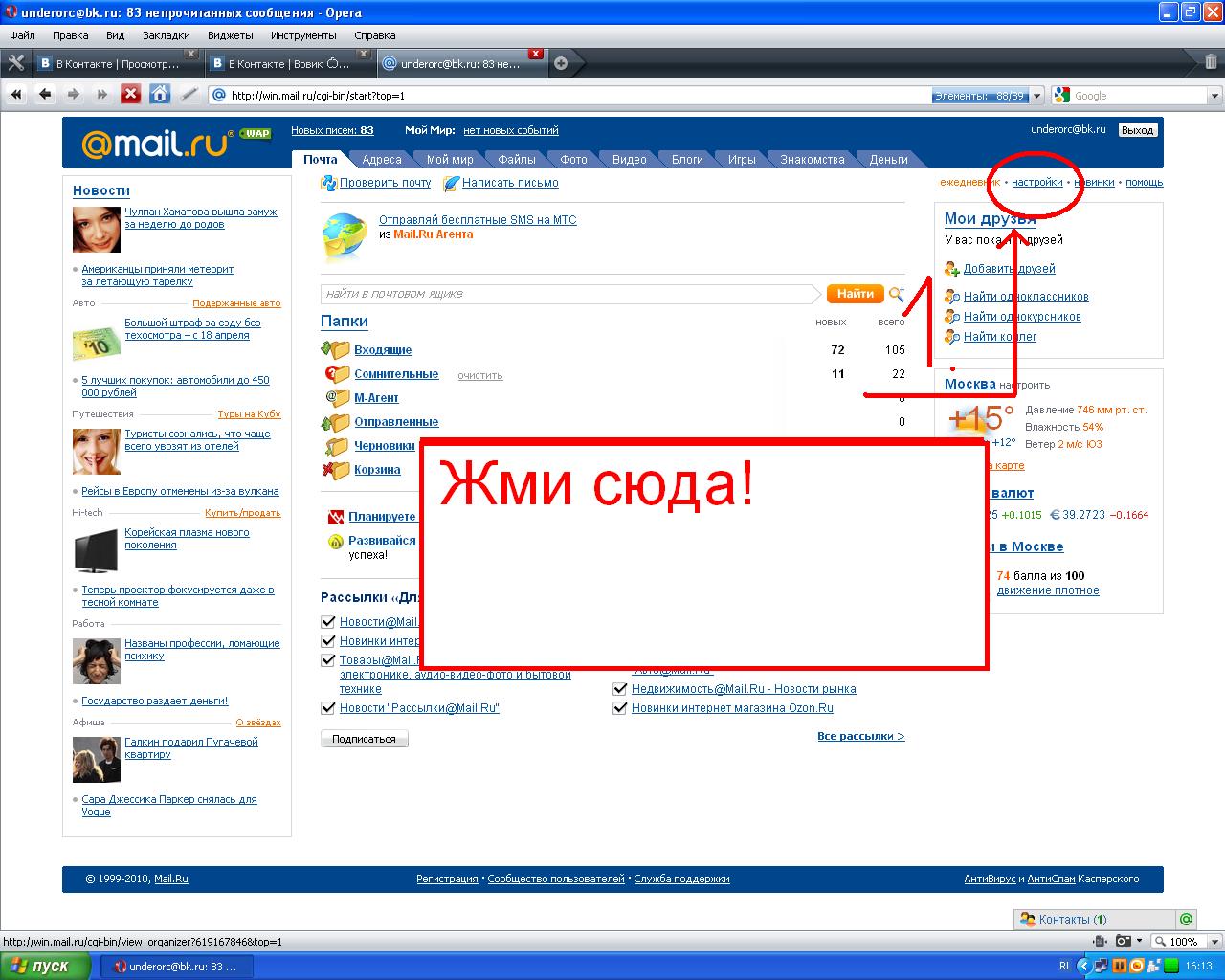
Task: Click the RL language indicator in taskbar
Action: pos(1066,966)
